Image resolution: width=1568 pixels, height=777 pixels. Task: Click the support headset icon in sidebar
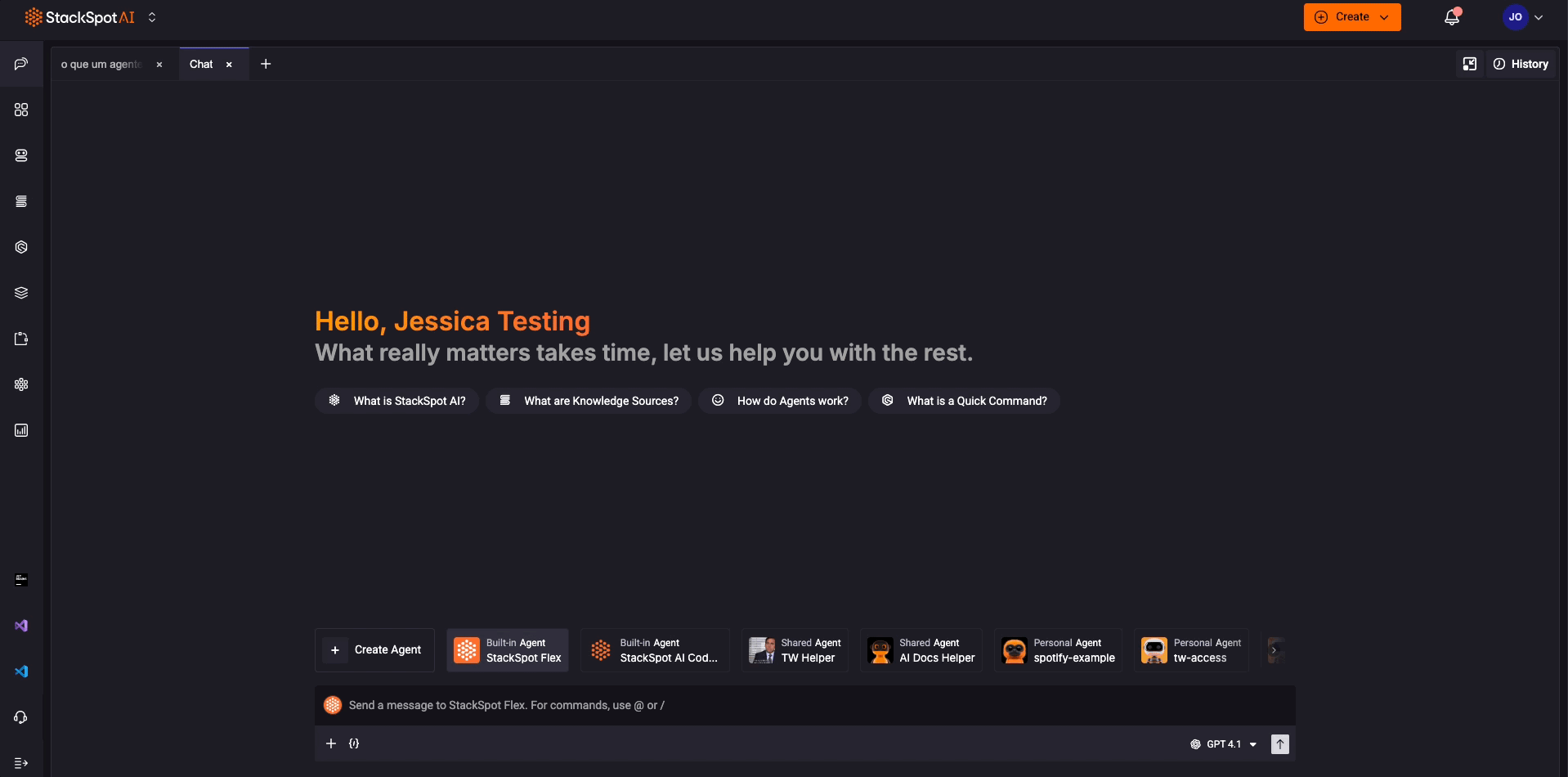pos(21,717)
